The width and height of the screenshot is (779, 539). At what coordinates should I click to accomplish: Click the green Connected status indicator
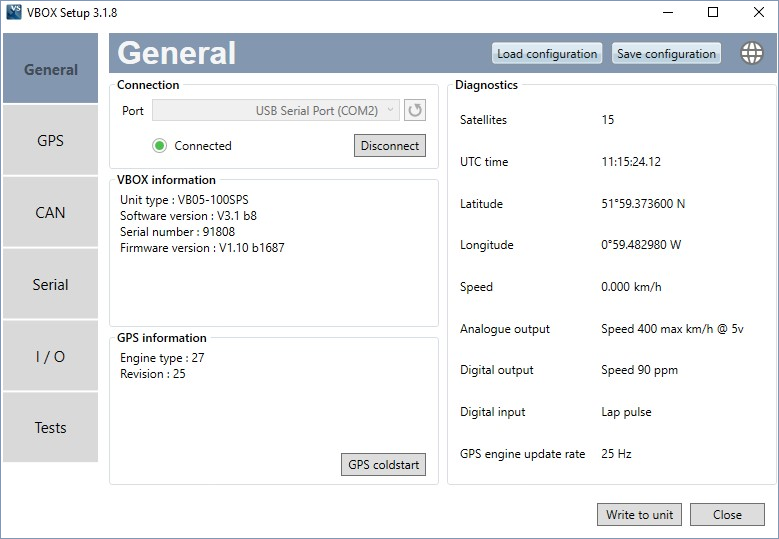coord(159,146)
